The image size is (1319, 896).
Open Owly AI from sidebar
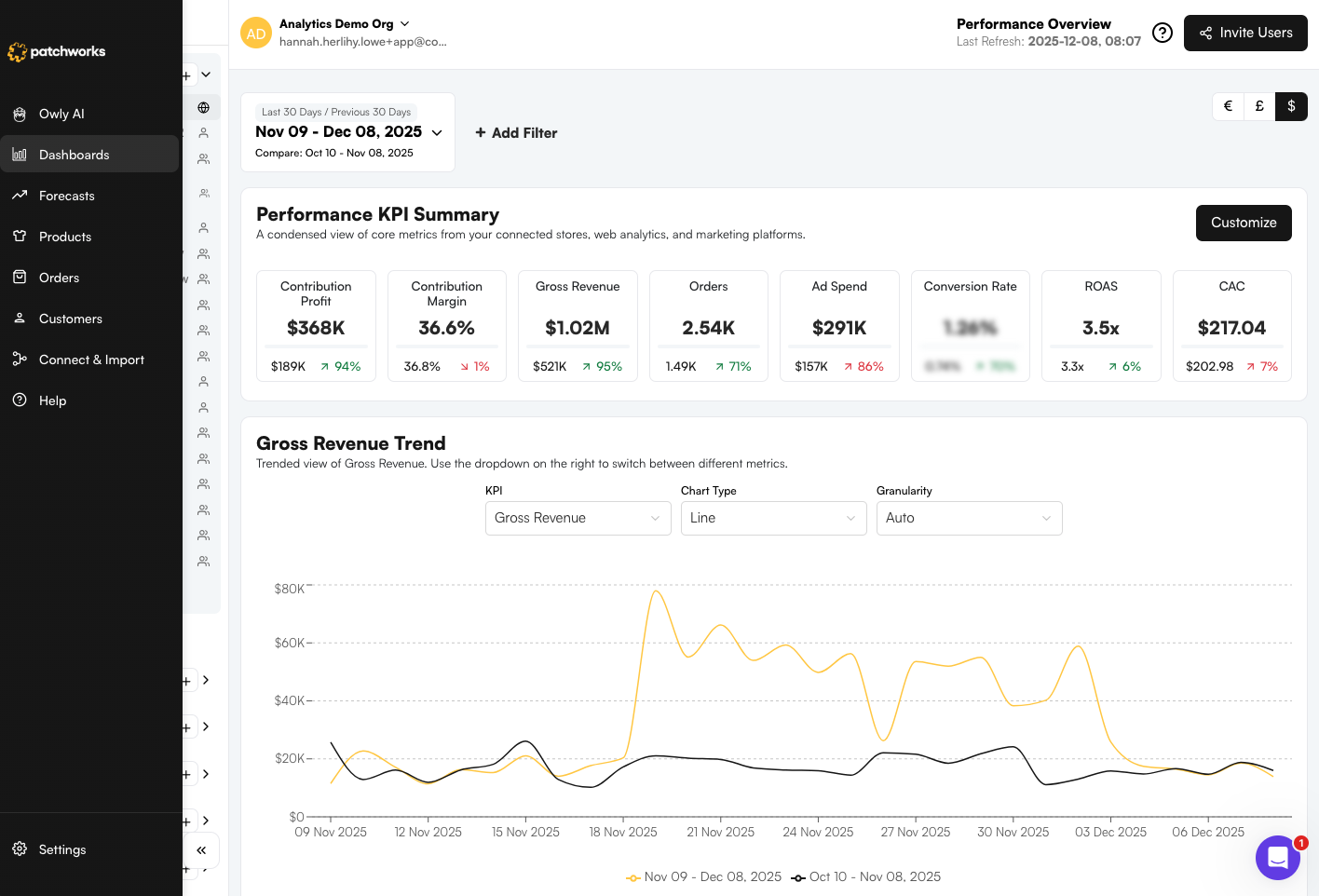point(61,114)
